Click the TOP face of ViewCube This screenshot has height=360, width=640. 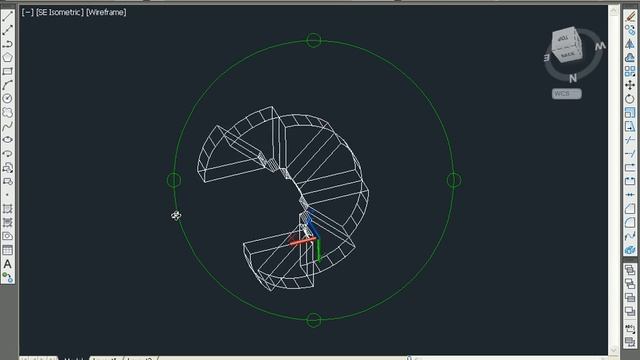point(563,38)
